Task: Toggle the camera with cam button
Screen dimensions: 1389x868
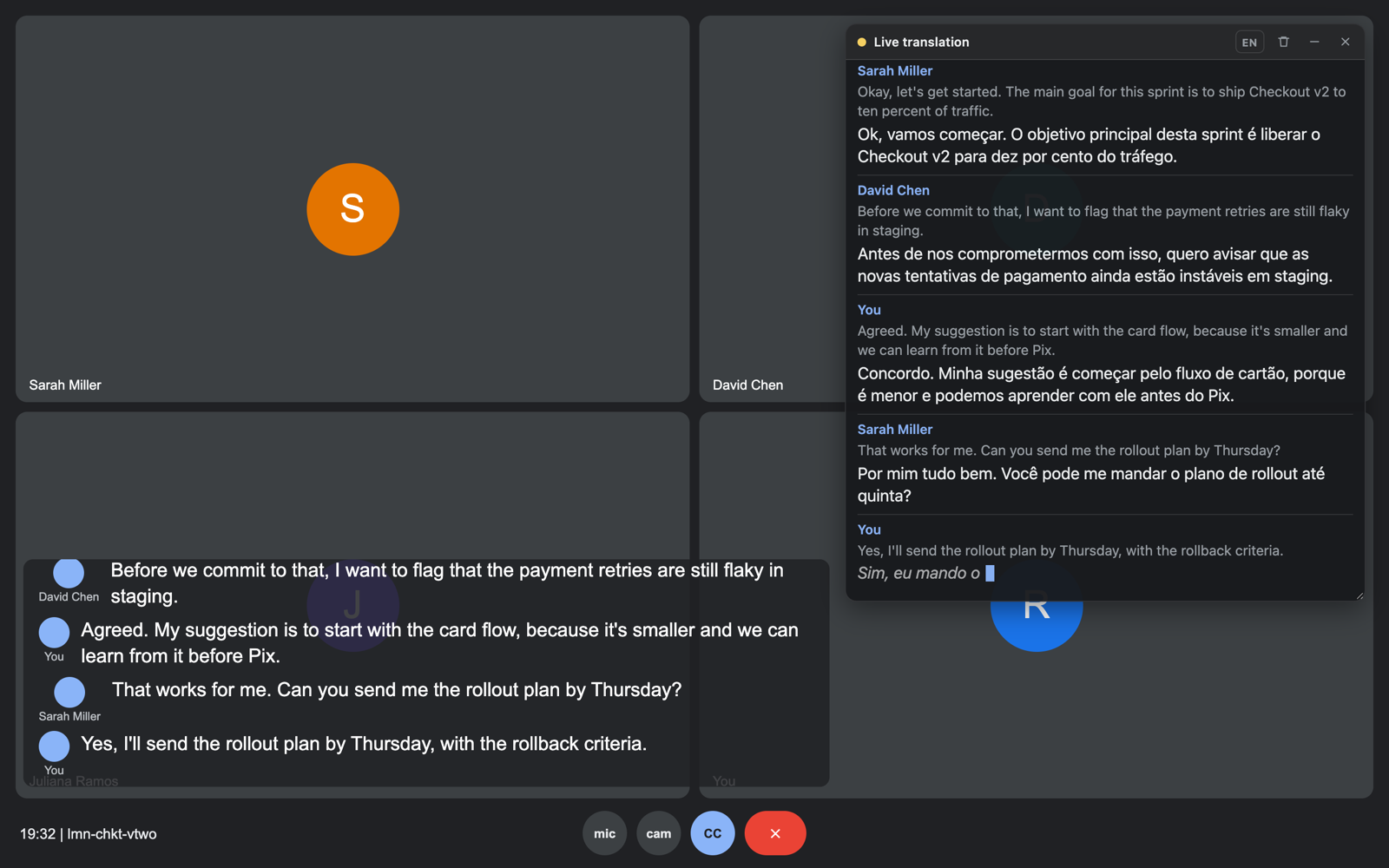Action: [x=659, y=833]
